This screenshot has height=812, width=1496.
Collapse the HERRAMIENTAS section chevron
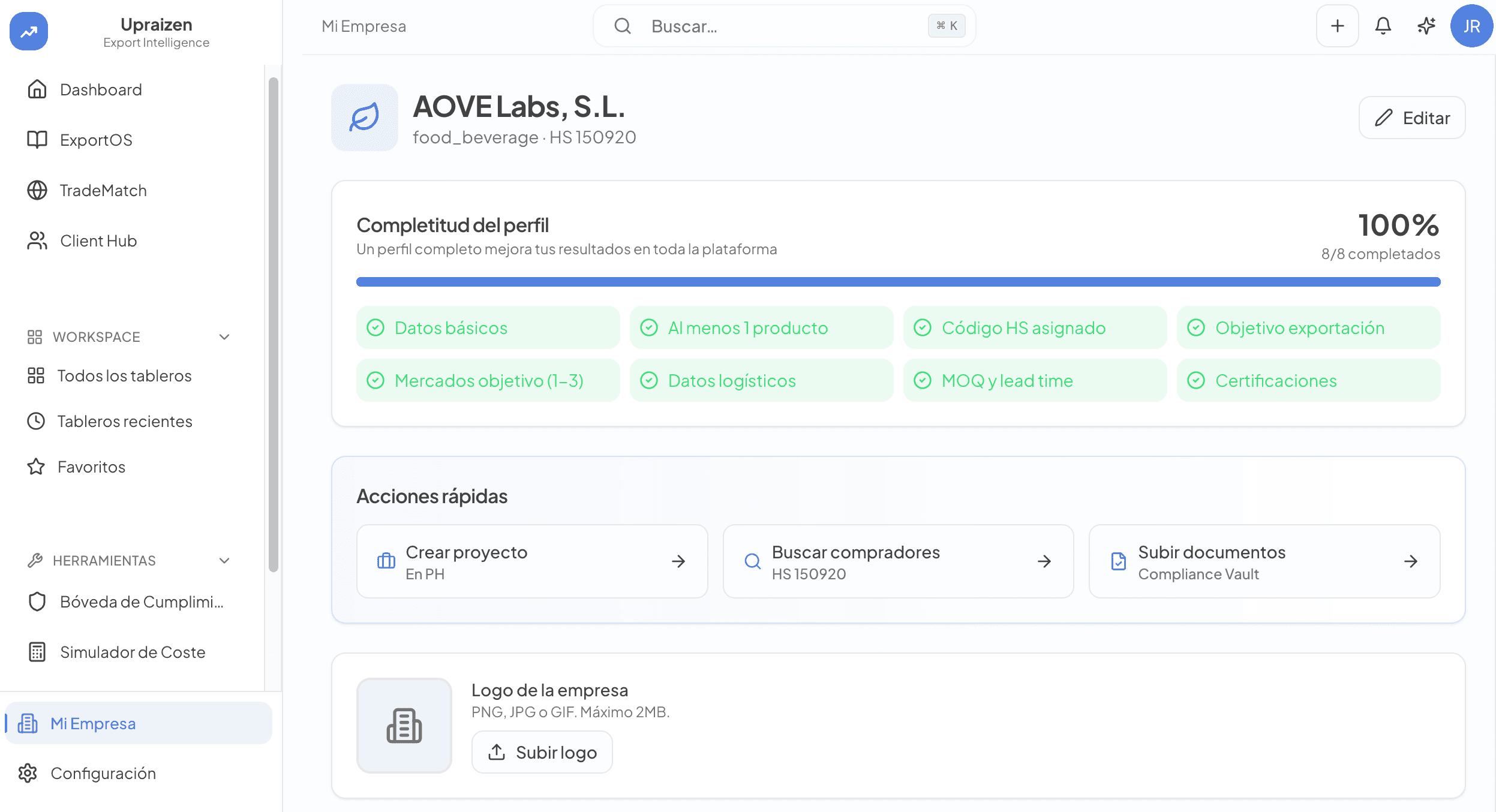(224, 561)
